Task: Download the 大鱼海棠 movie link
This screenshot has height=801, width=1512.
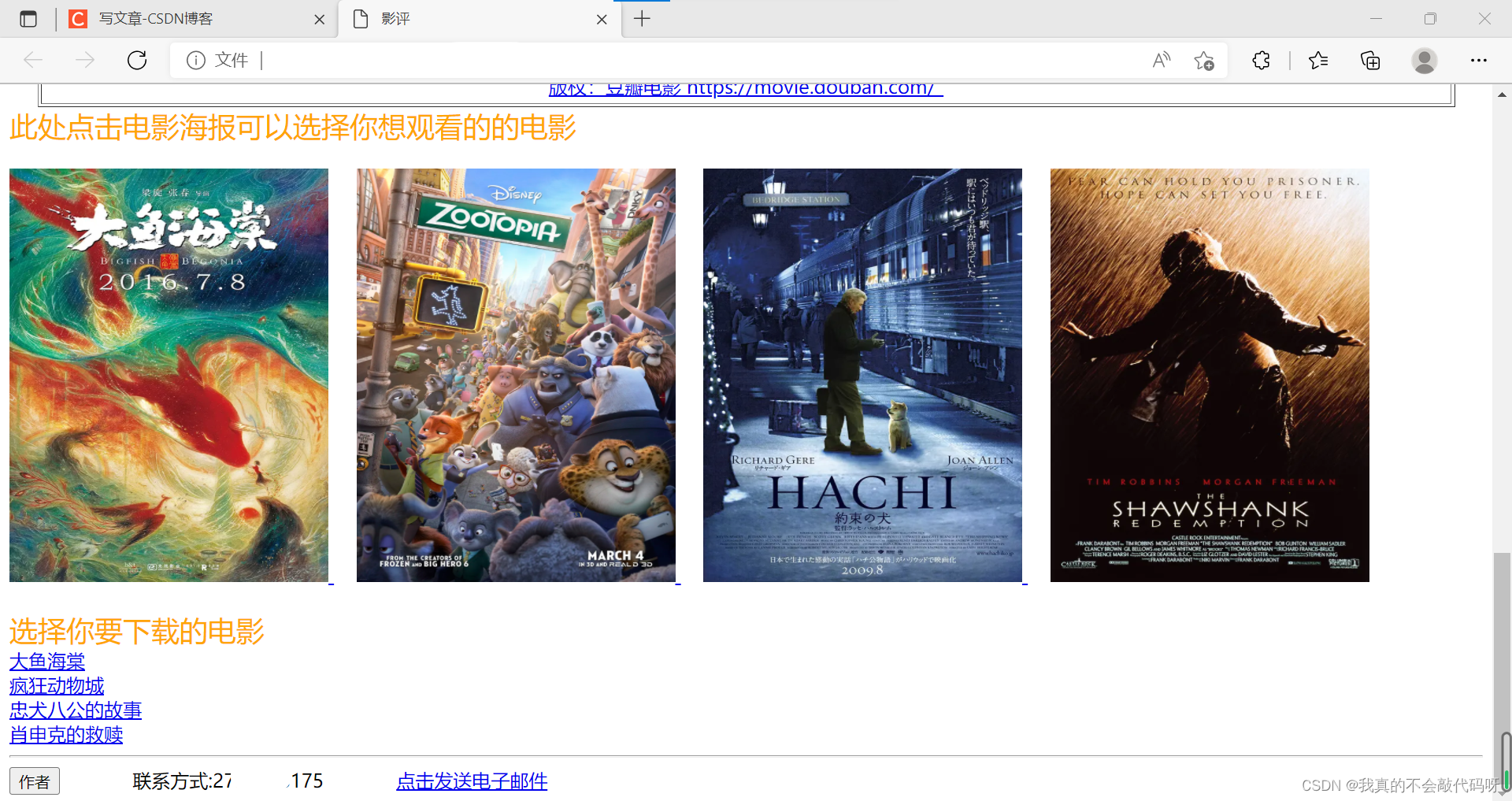Action: tap(47, 662)
